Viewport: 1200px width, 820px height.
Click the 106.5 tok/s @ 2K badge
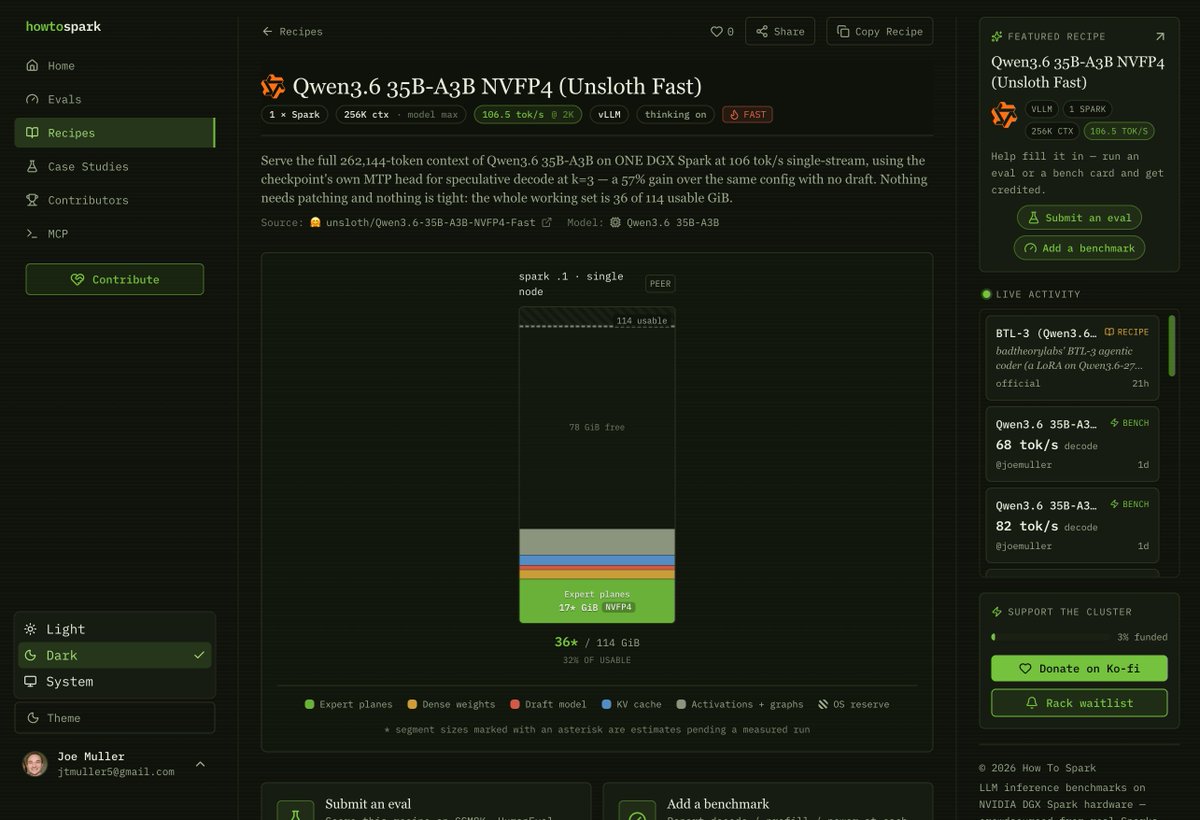coord(528,115)
